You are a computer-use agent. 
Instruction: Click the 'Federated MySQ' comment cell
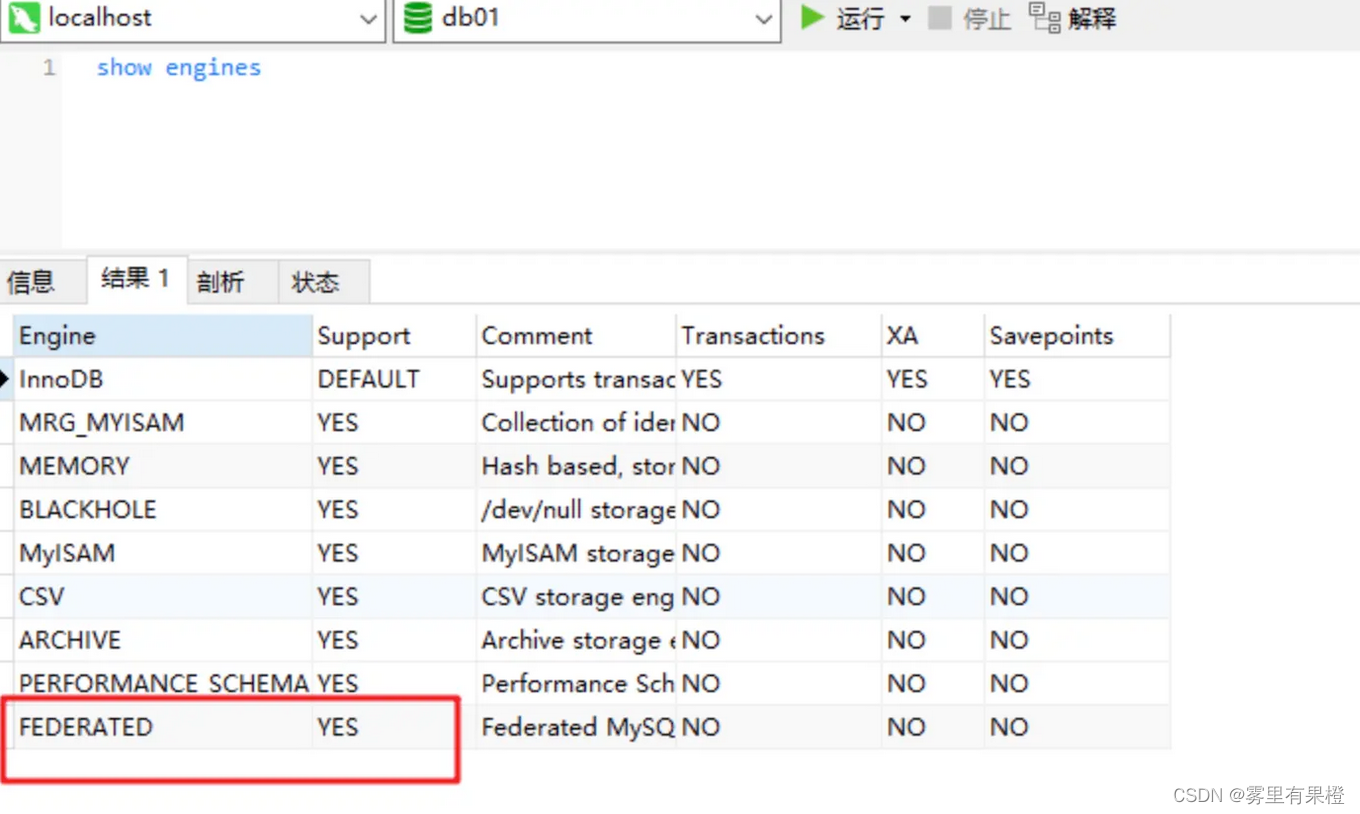pyautogui.click(x=577, y=727)
